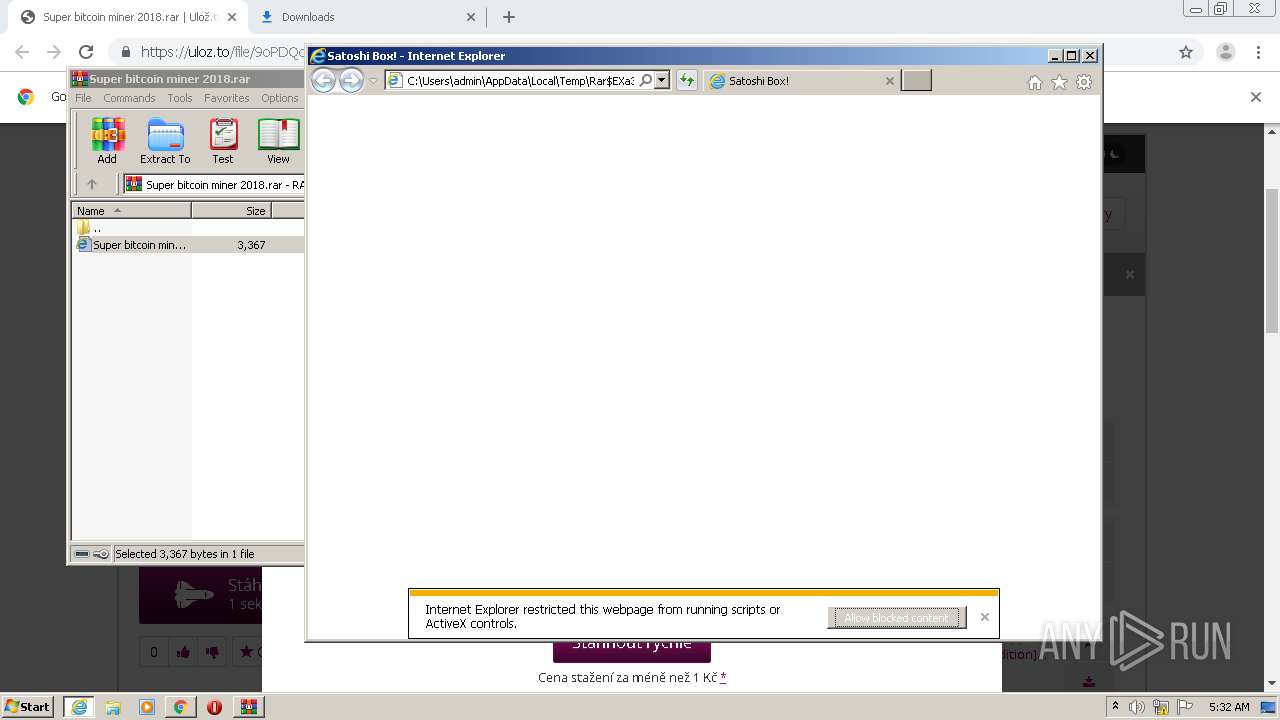Bookmark this page with Chrome star
1280x720 pixels.
(1186, 52)
